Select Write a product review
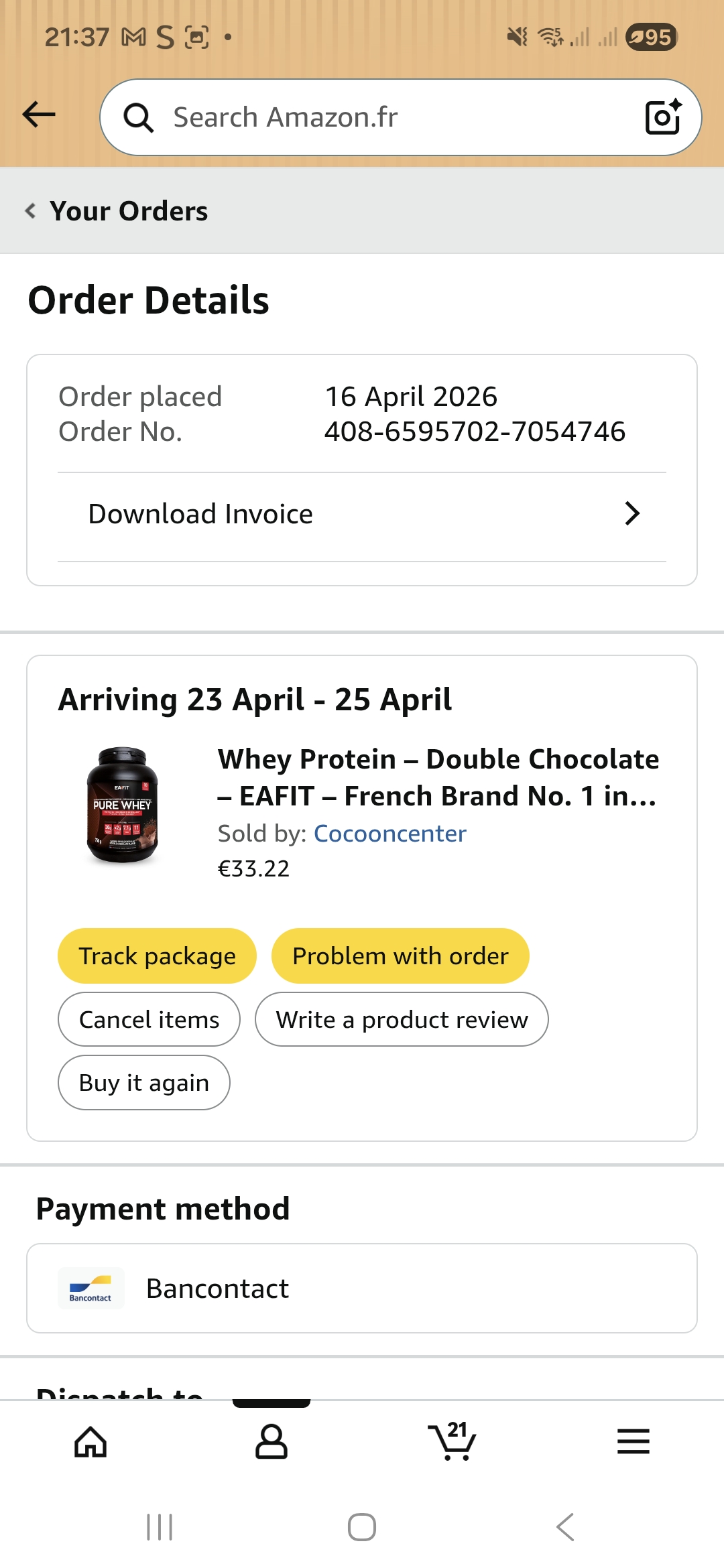Screen dimensions: 724x1568 (402, 1020)
